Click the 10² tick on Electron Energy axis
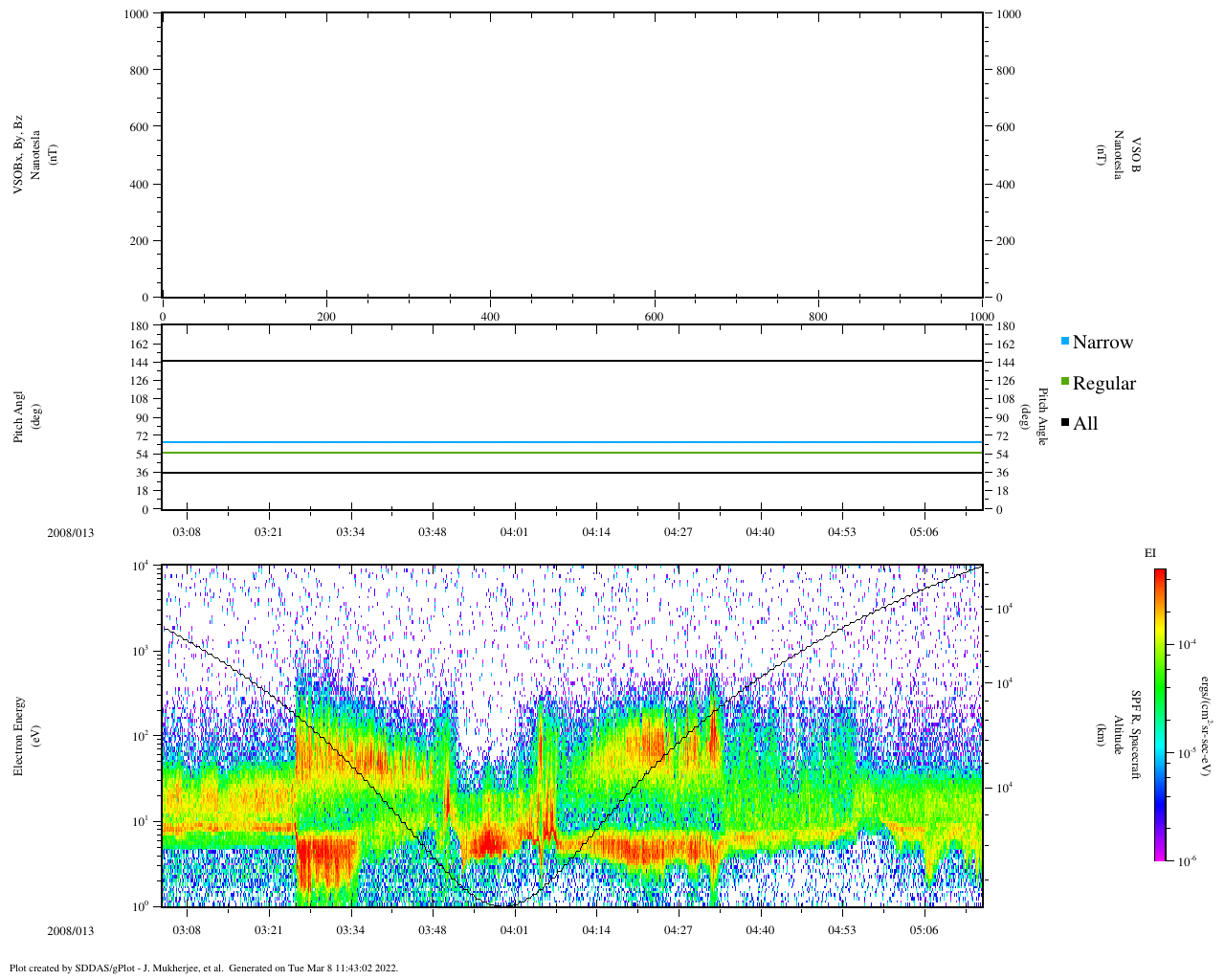 click(142, 736)
